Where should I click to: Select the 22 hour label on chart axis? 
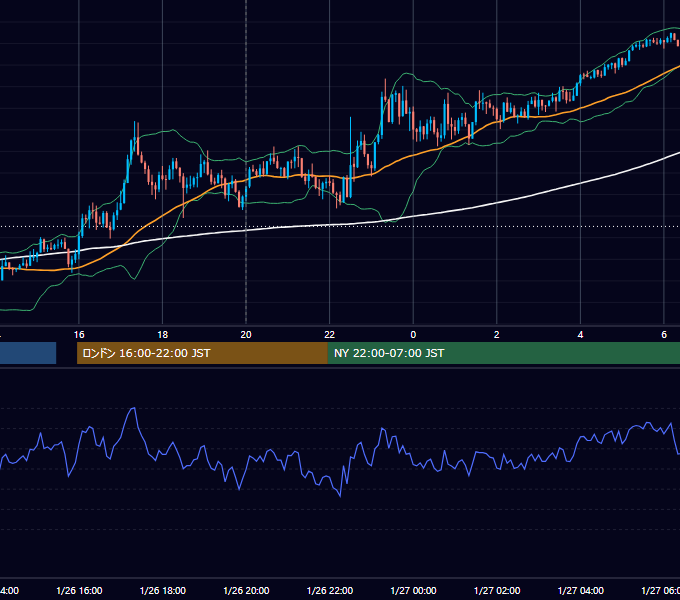pyautogui.click(x=330, y=335)
